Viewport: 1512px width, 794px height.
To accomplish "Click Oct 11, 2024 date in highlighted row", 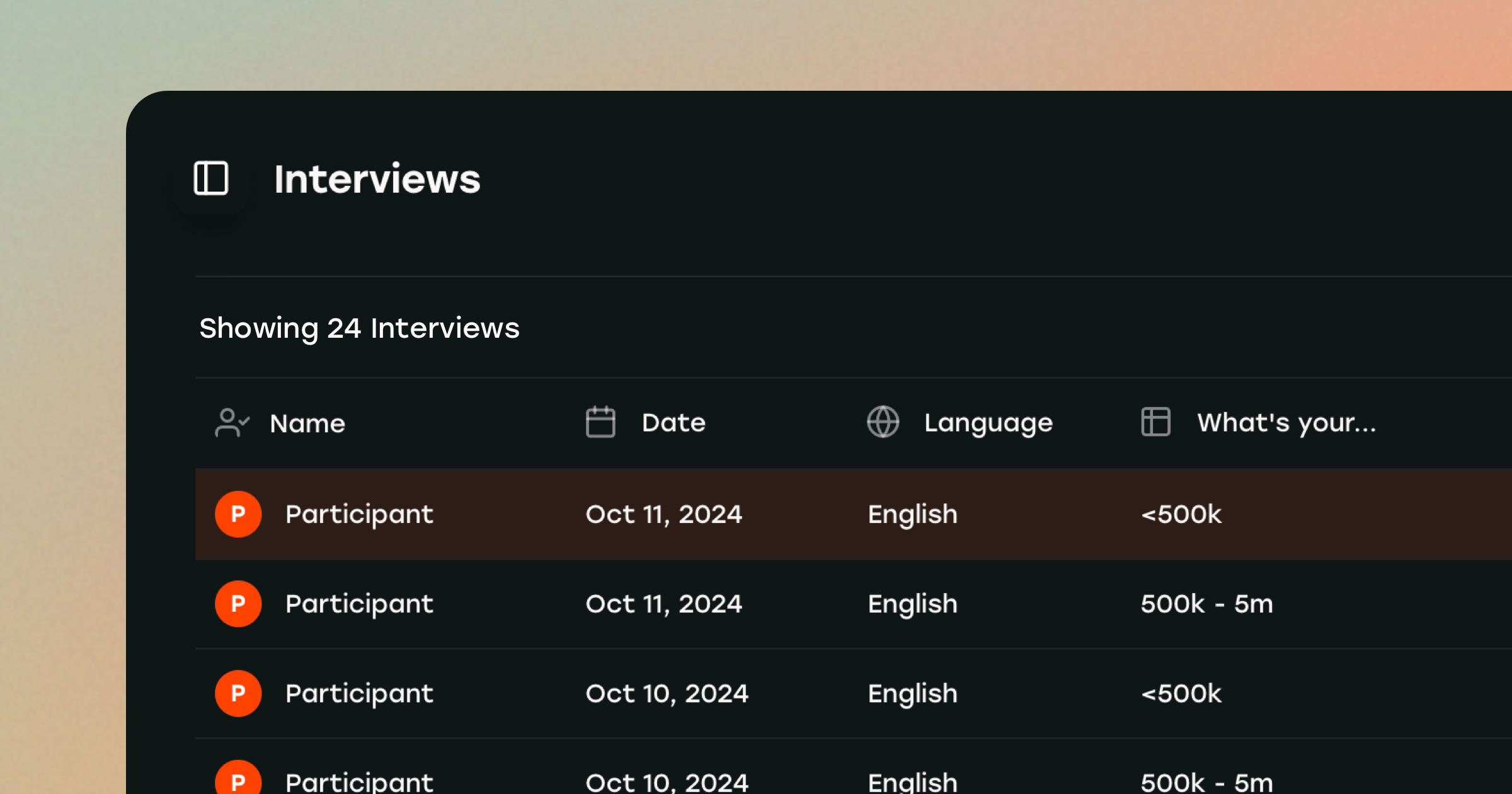I will tap(664, 514).
